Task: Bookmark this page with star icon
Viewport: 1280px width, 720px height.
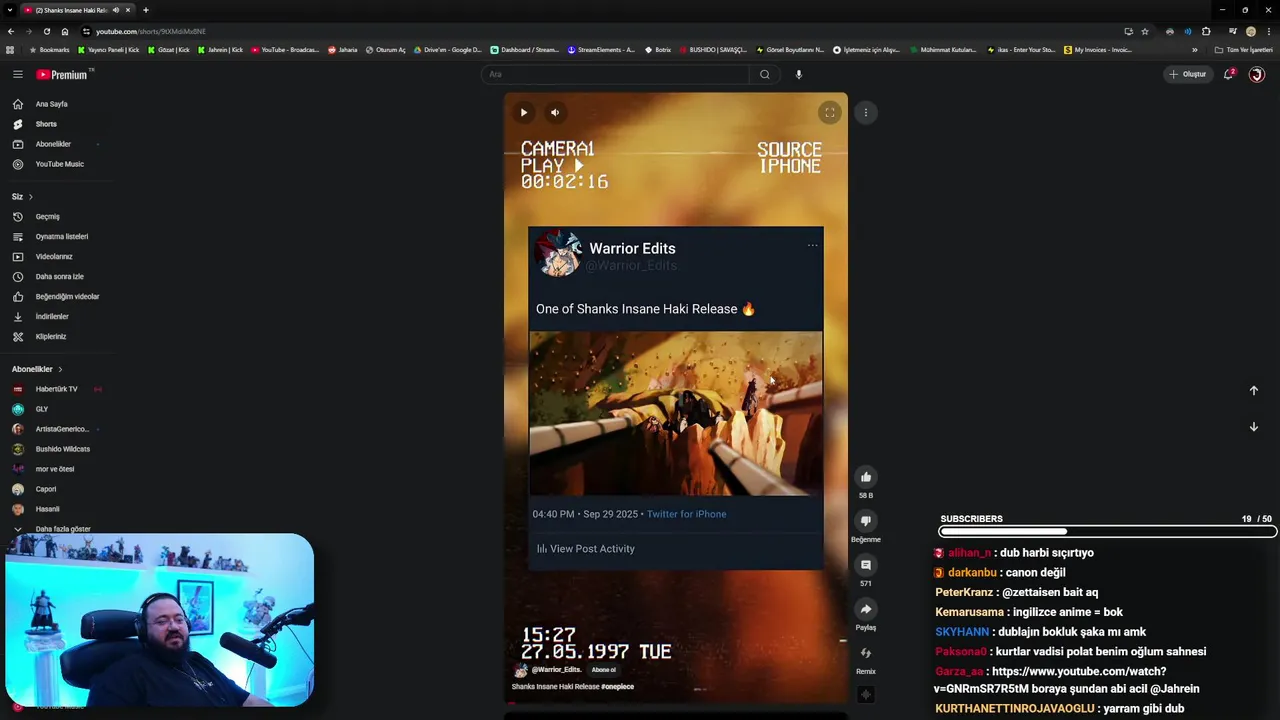Action: [1145, 31]
